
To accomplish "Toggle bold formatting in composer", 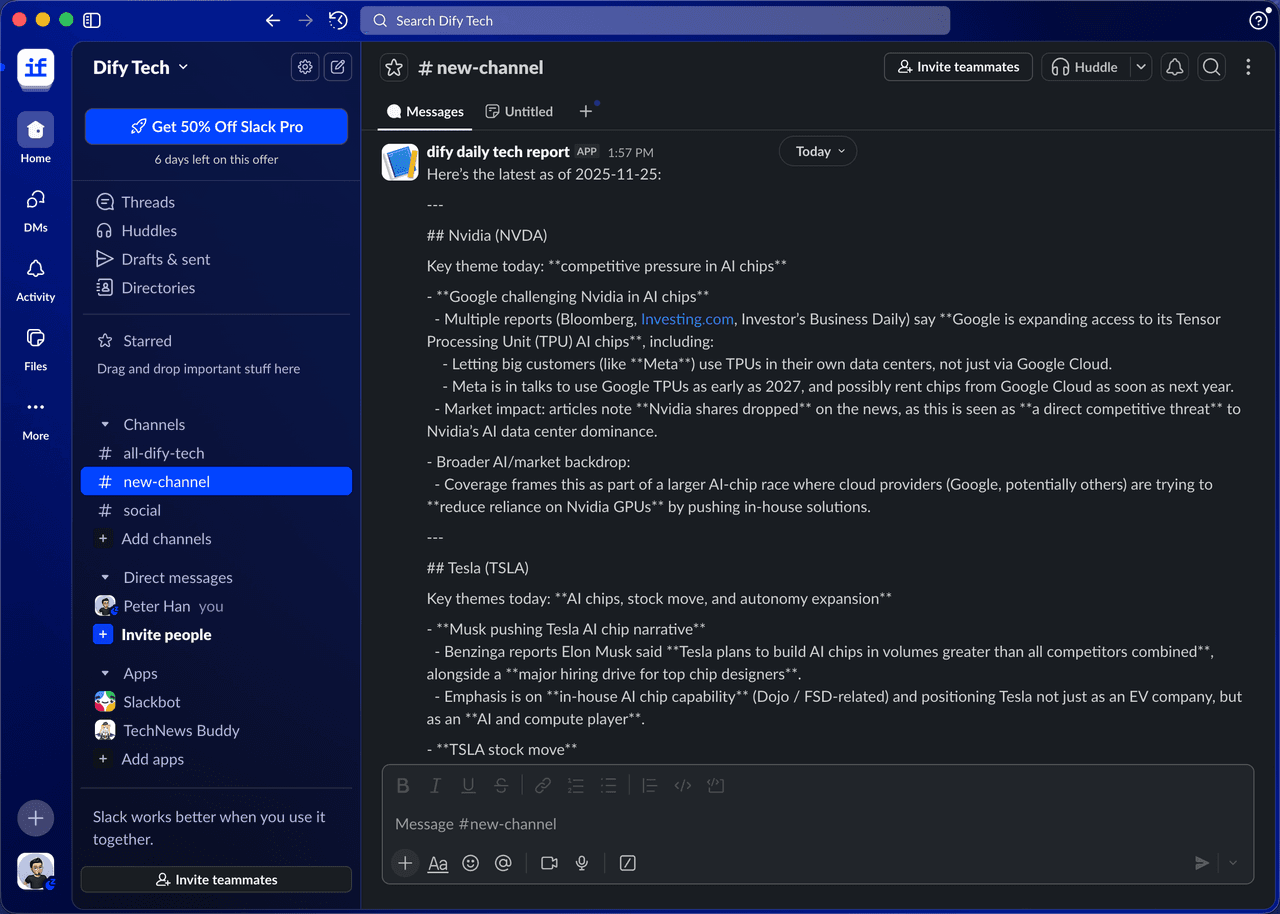I will (x=403, y=786).
